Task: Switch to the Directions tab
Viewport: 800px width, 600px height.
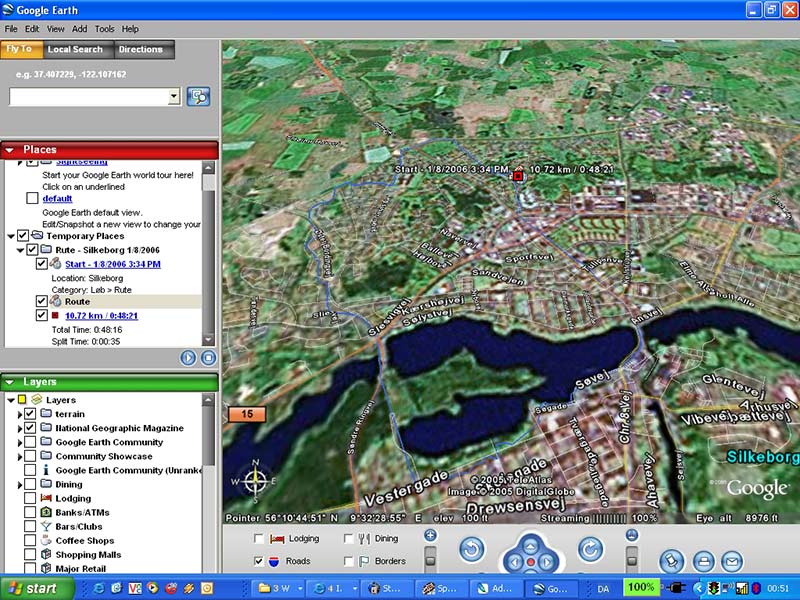Action: point(144,49)
